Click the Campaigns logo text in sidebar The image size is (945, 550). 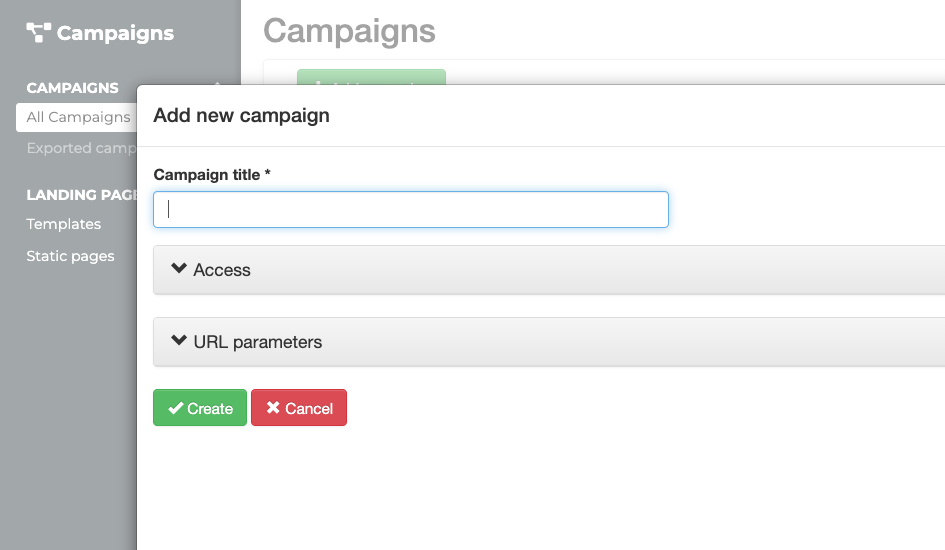[x=115, y=33]
